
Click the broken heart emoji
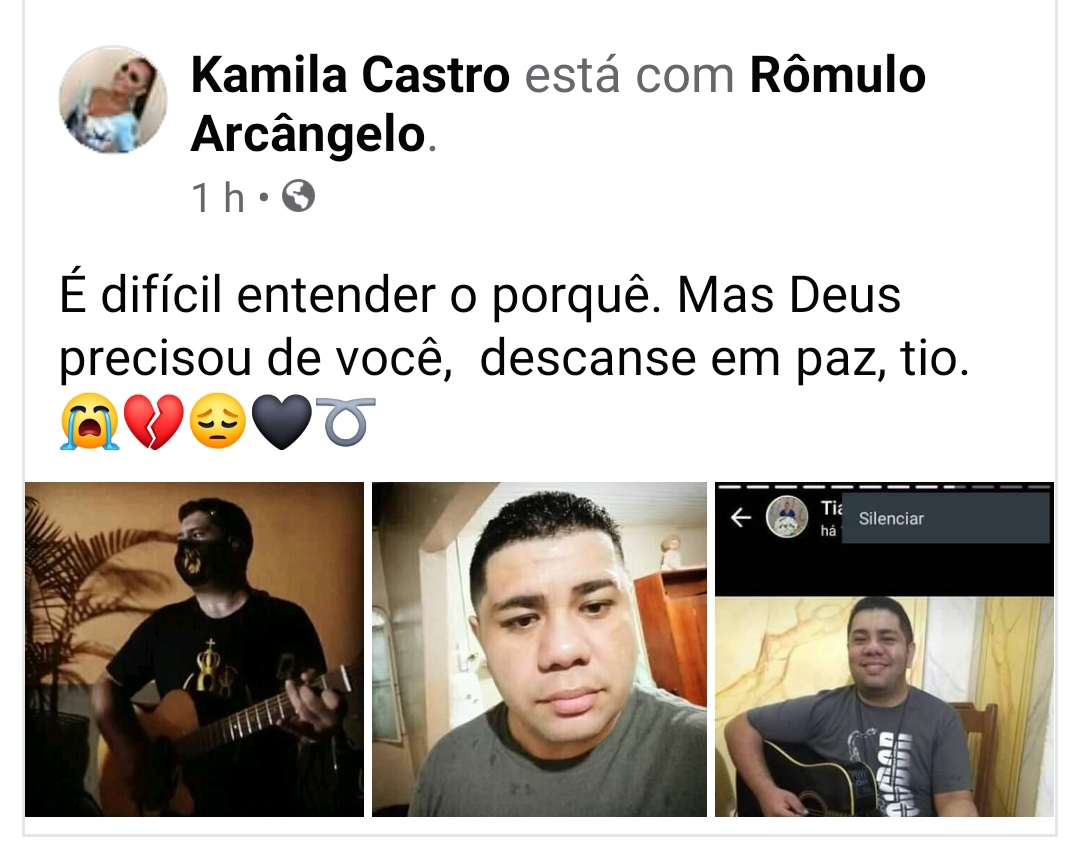point(154,422)
